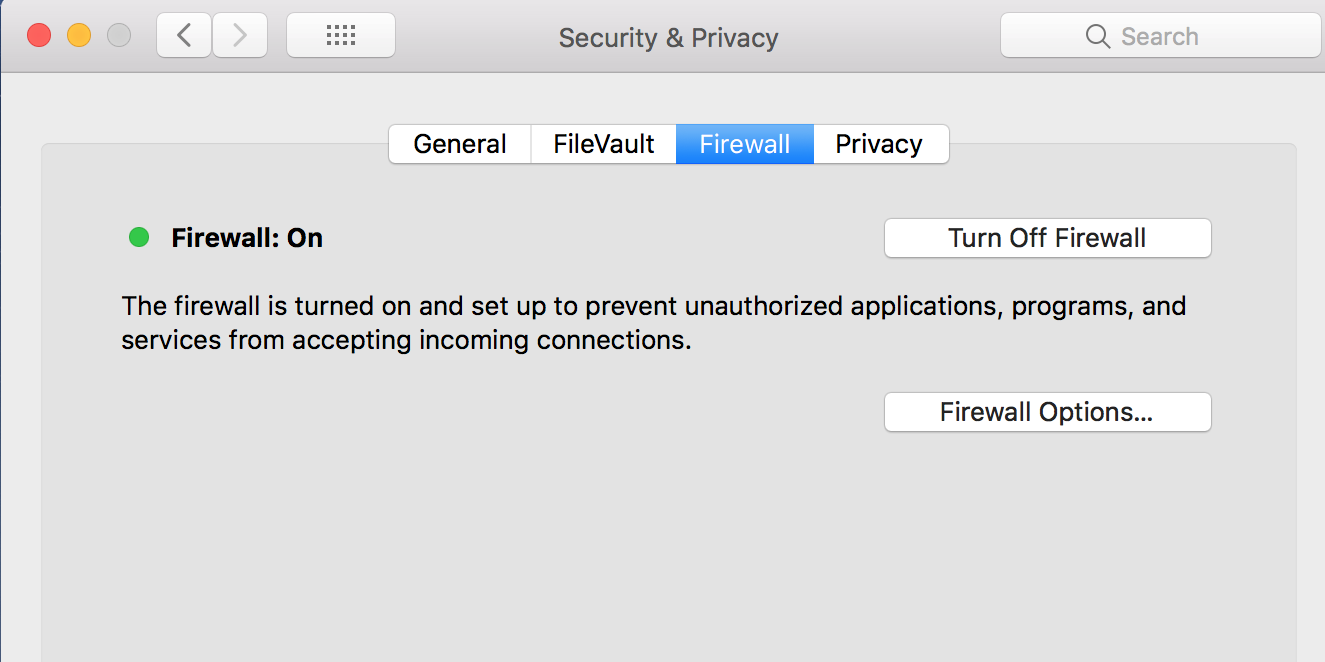Select the Firewall tab
Image resolution: width=1325 pixels, height=662 pixels.
[744, 144]
